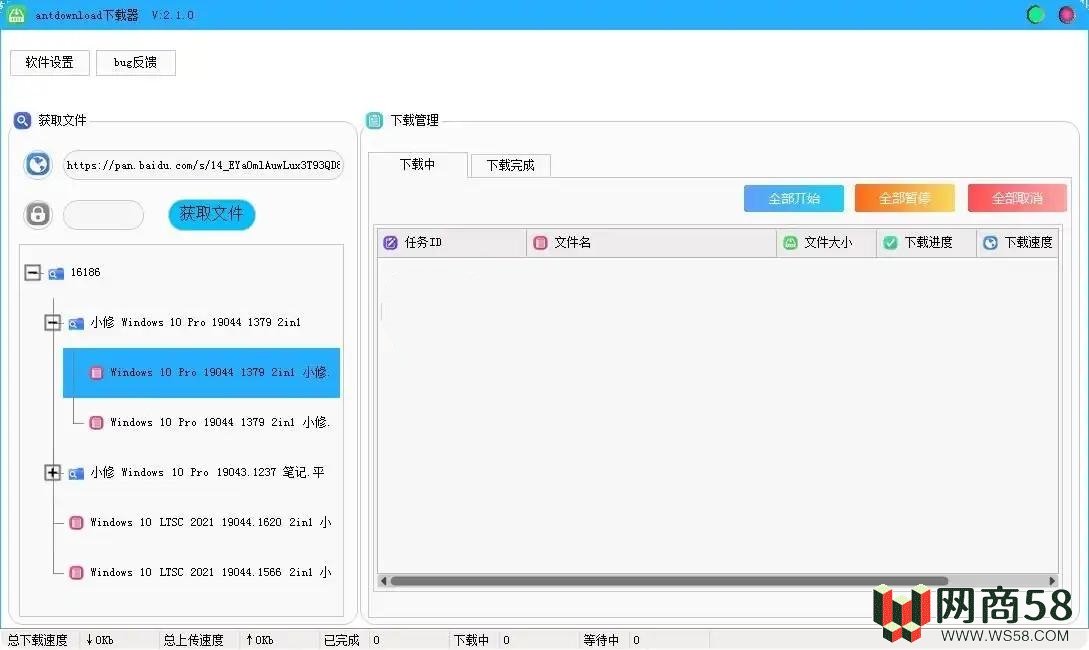
Task: Click 等待中 status bar label
Action: pos(601,640)
